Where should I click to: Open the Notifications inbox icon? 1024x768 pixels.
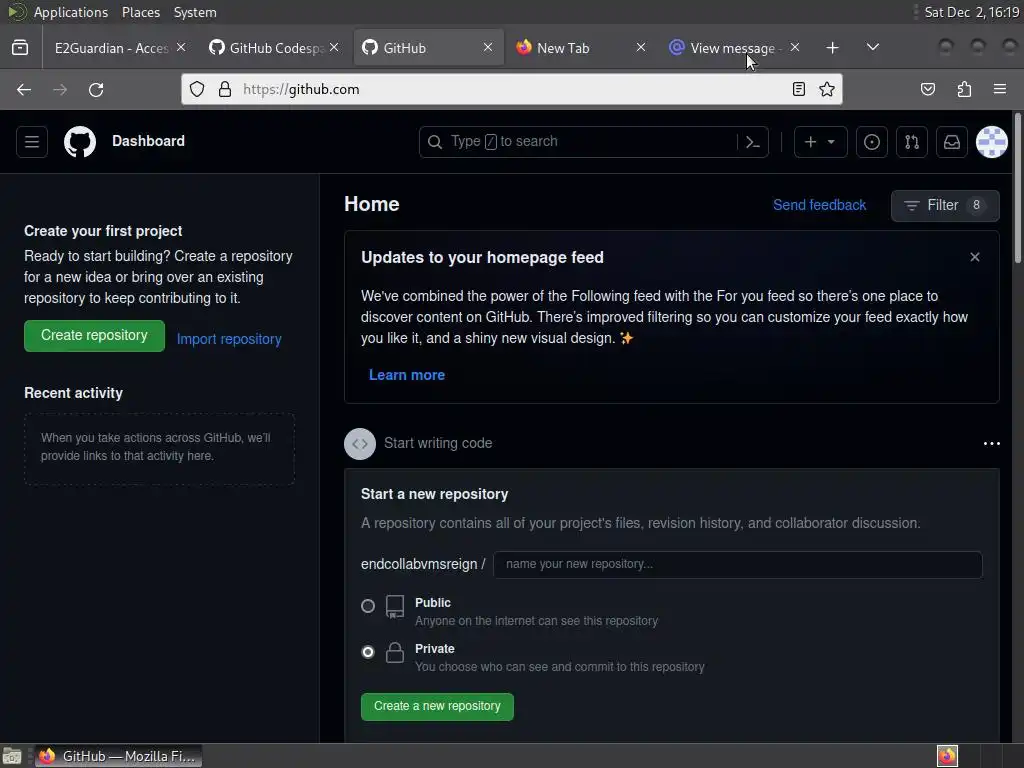point(952,142)
